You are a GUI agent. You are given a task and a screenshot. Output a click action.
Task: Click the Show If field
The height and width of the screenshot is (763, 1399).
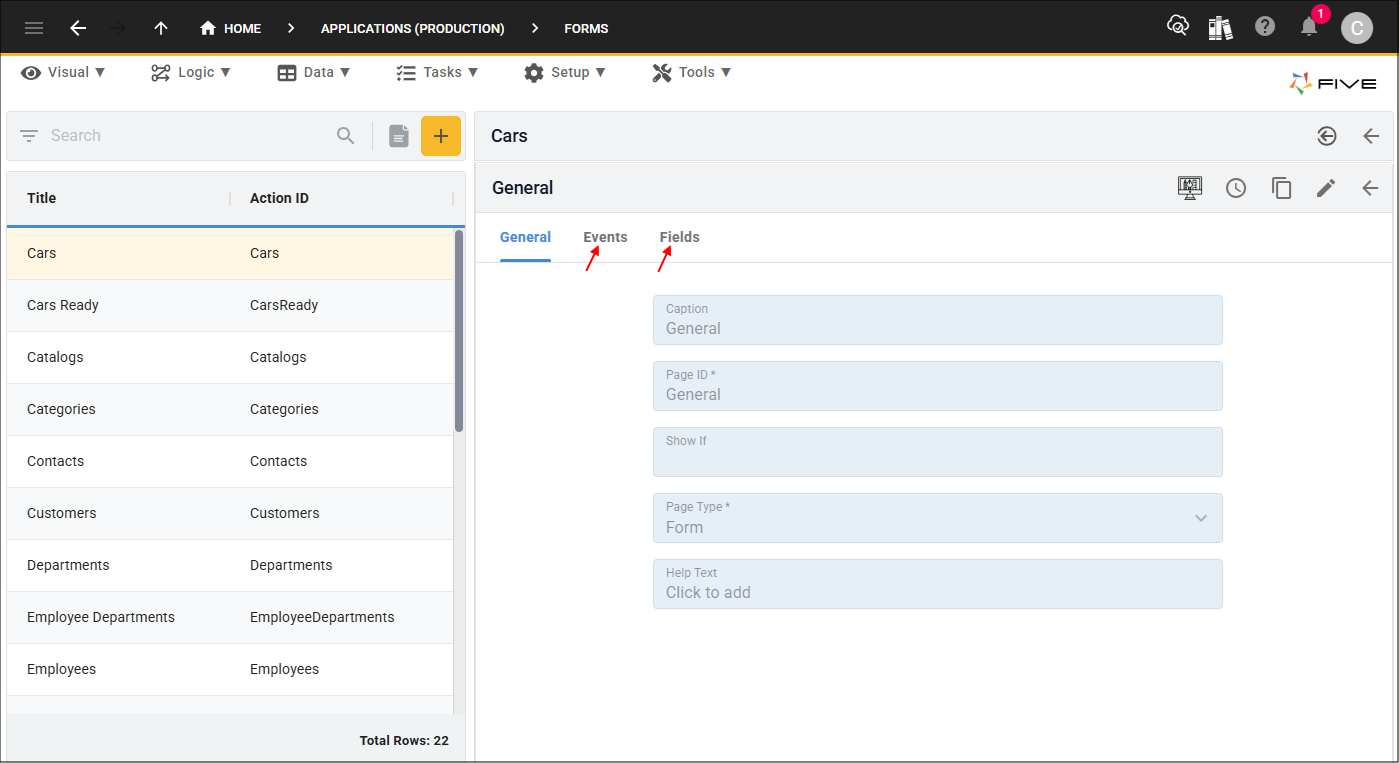pos(937,452)
